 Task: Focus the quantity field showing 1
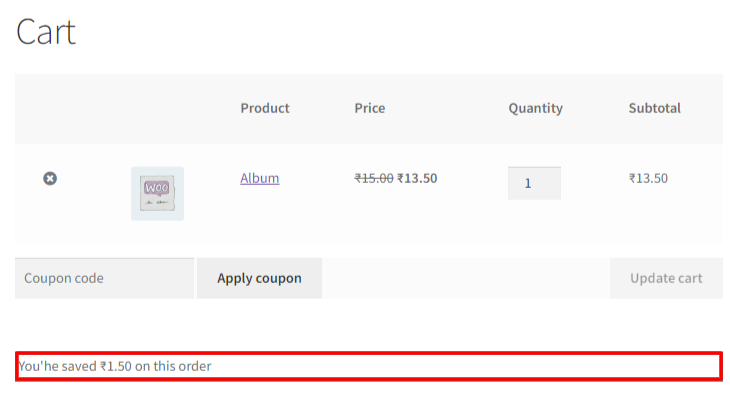[534, 183]
